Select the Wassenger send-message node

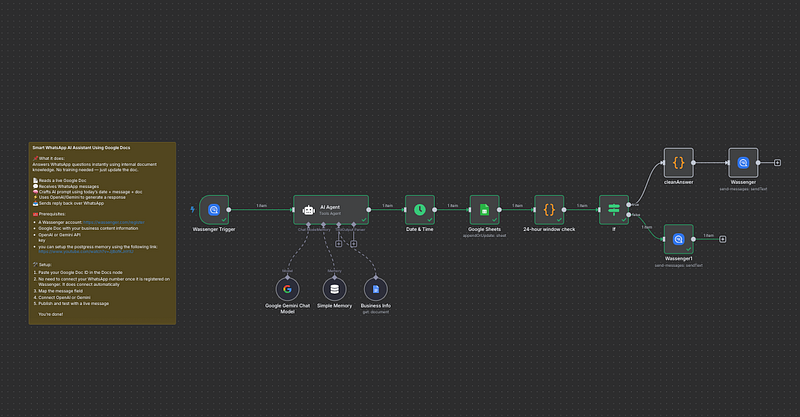(743, 162)
